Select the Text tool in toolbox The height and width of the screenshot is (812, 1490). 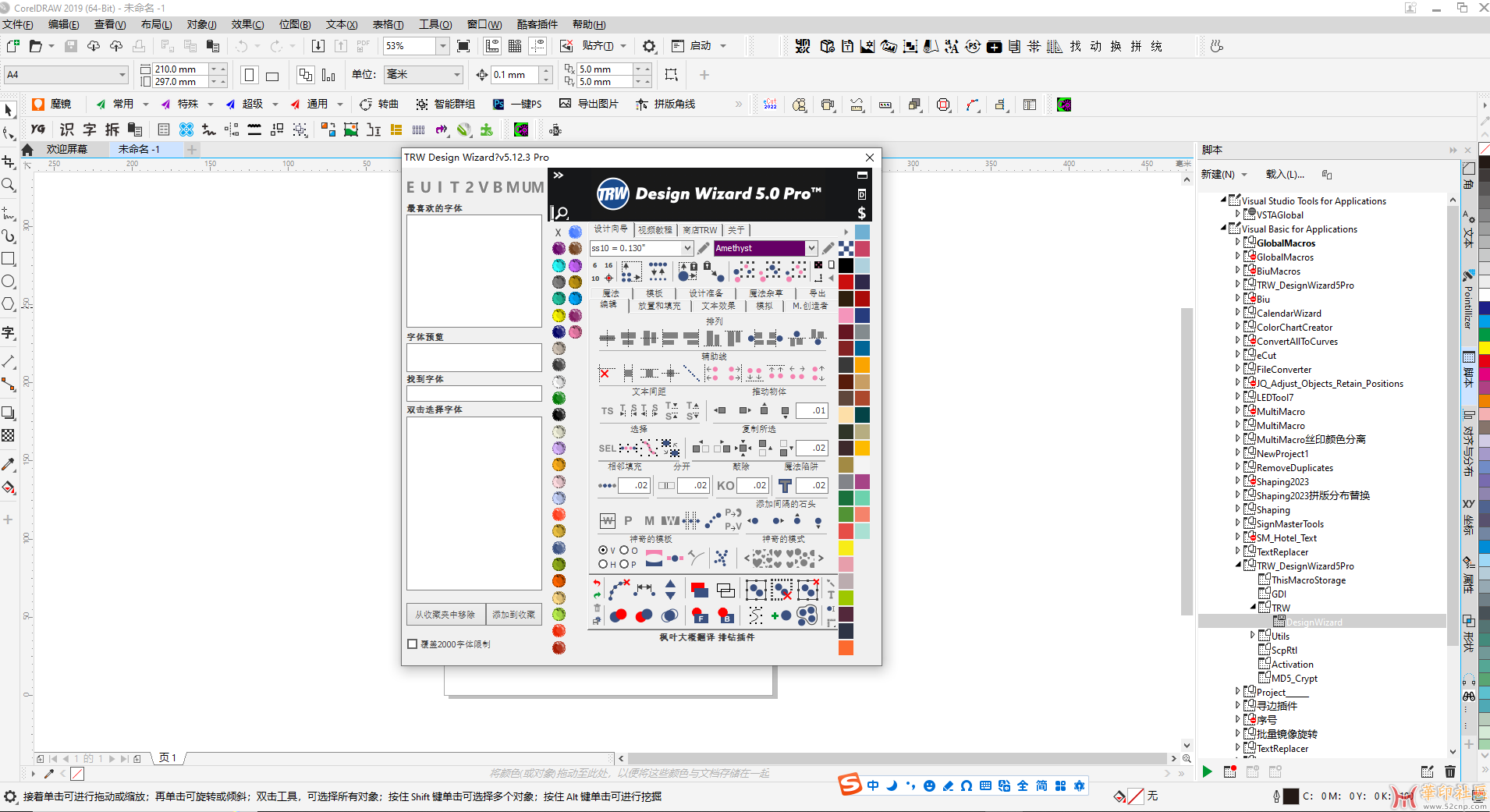pyautogui.click(x=9, y=333)
